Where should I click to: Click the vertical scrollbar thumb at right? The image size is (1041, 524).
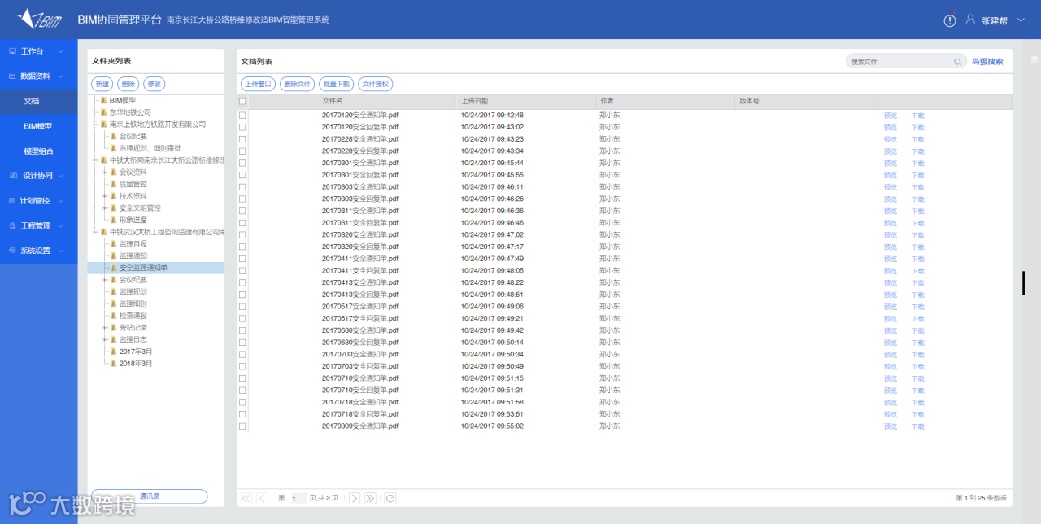(x=1023, y=283)
